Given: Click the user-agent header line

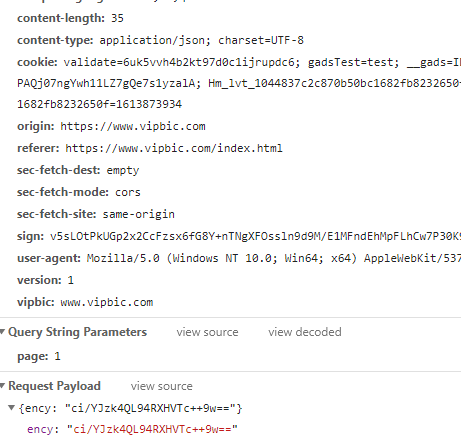Looking at the screenshot, I should click(239, 258).
